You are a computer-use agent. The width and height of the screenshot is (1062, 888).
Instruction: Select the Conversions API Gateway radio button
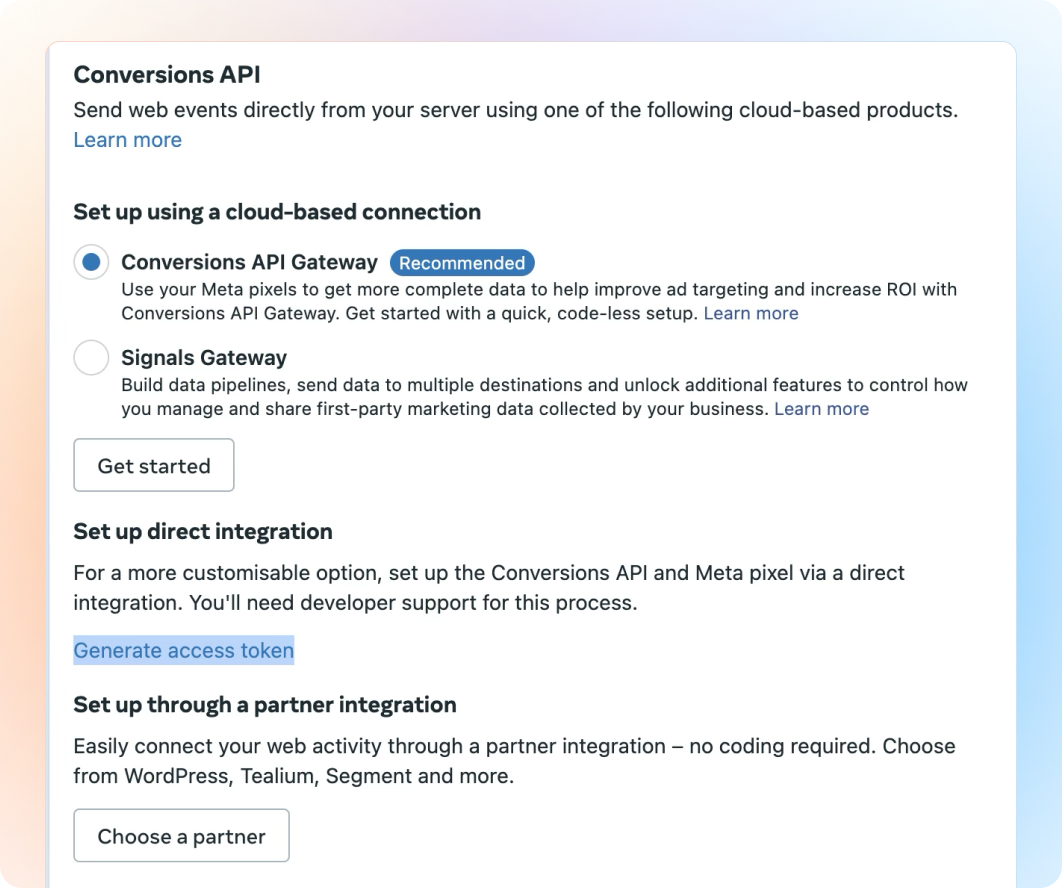coord(91,263)
